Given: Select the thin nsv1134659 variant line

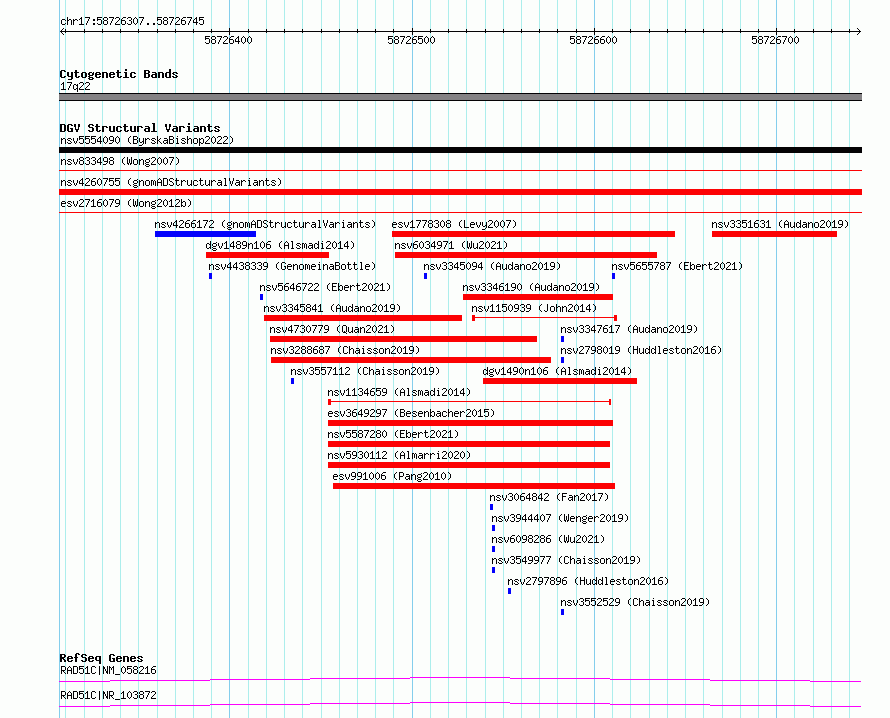Looking at the screenshot, I should [469, 402].
